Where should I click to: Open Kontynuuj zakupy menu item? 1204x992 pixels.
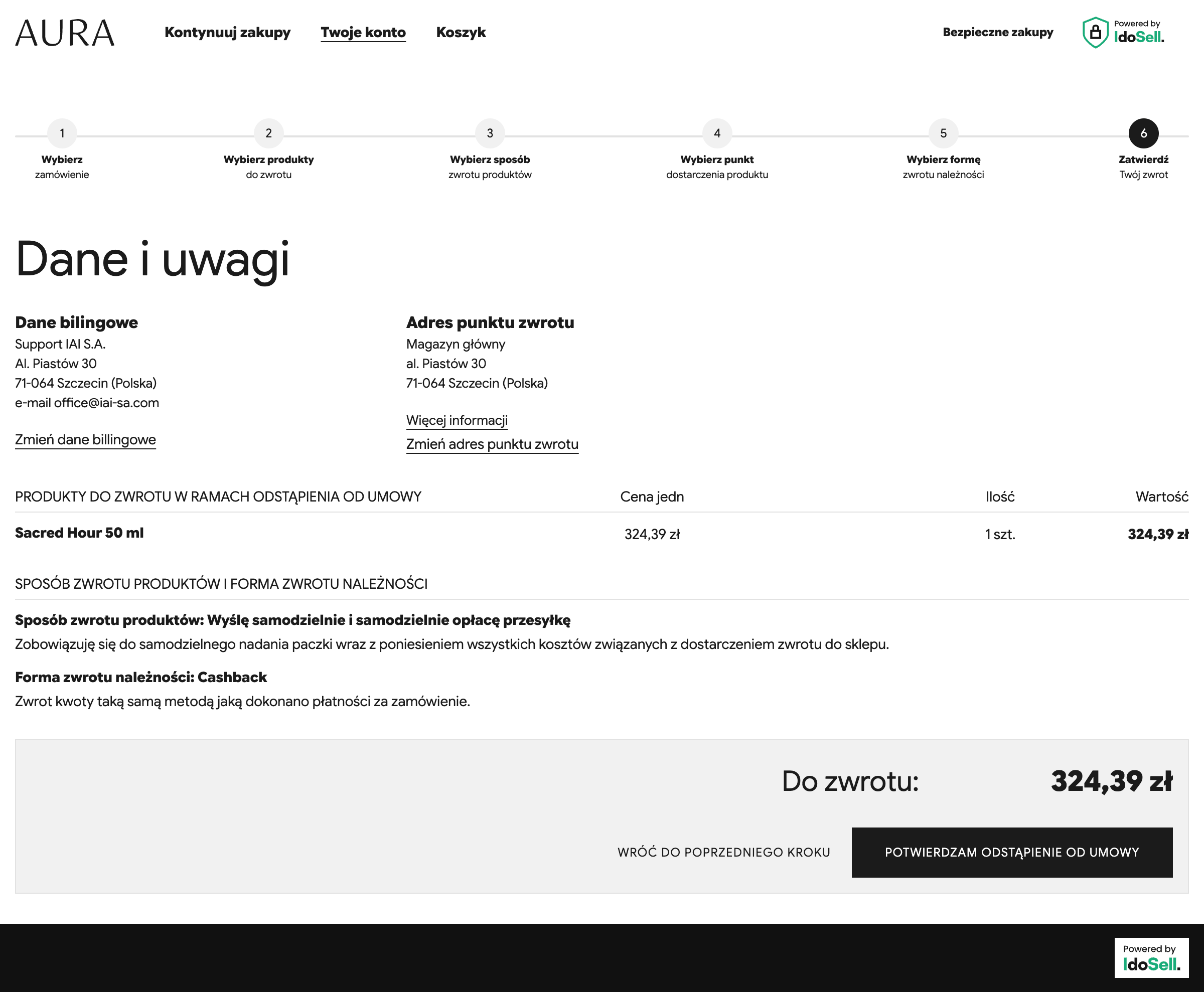coord(228,33)
